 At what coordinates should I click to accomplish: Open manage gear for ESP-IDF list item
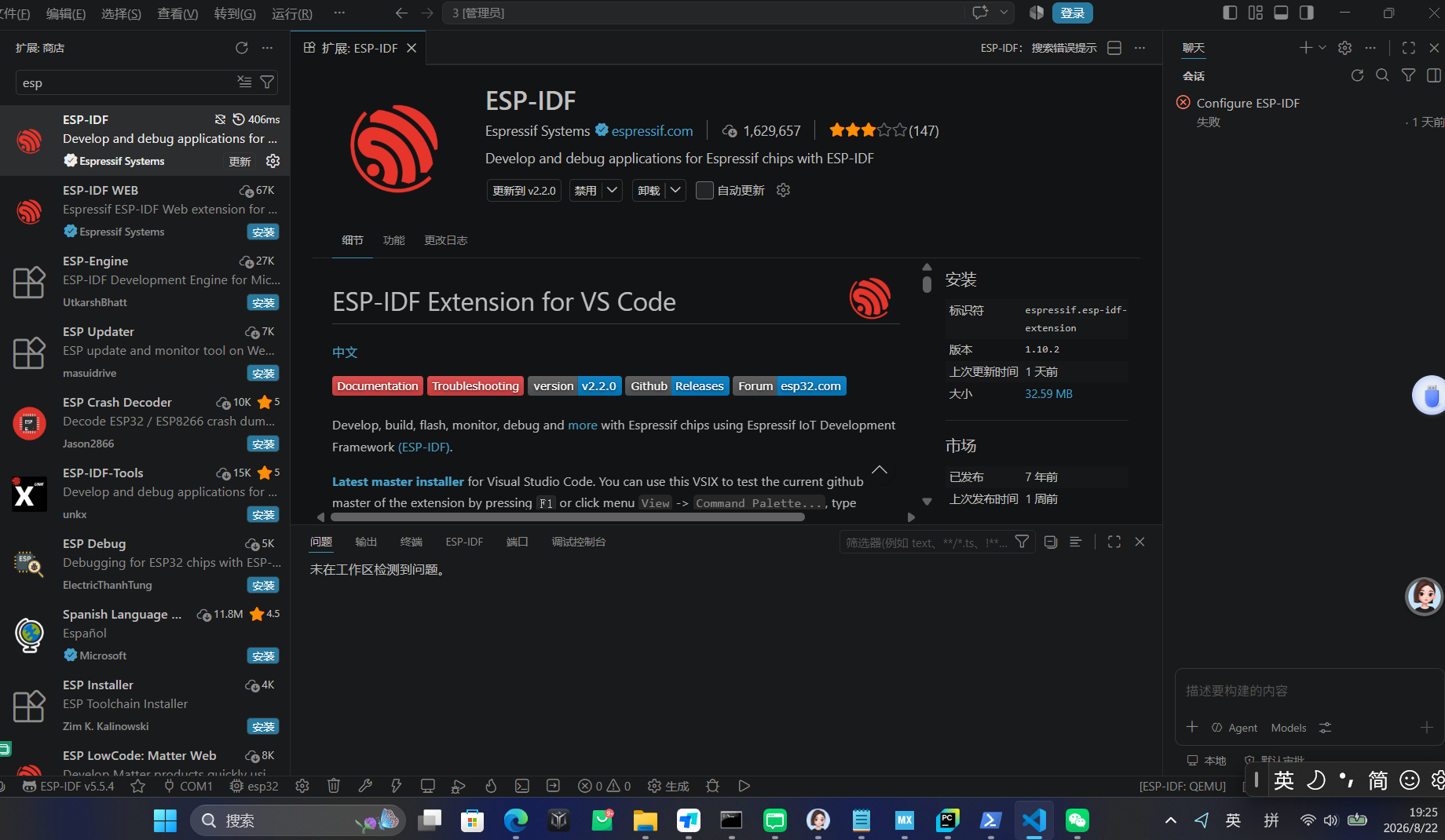point(273,161)
